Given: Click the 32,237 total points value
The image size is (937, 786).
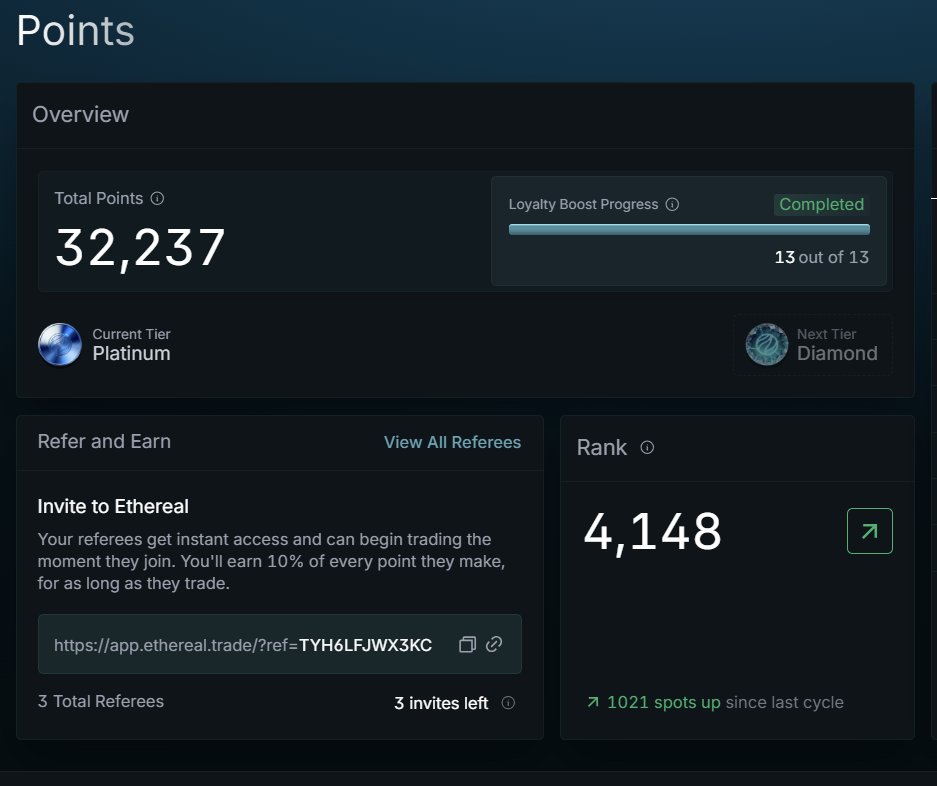Looking at the screenshot, I should click(x=140, y=248).
